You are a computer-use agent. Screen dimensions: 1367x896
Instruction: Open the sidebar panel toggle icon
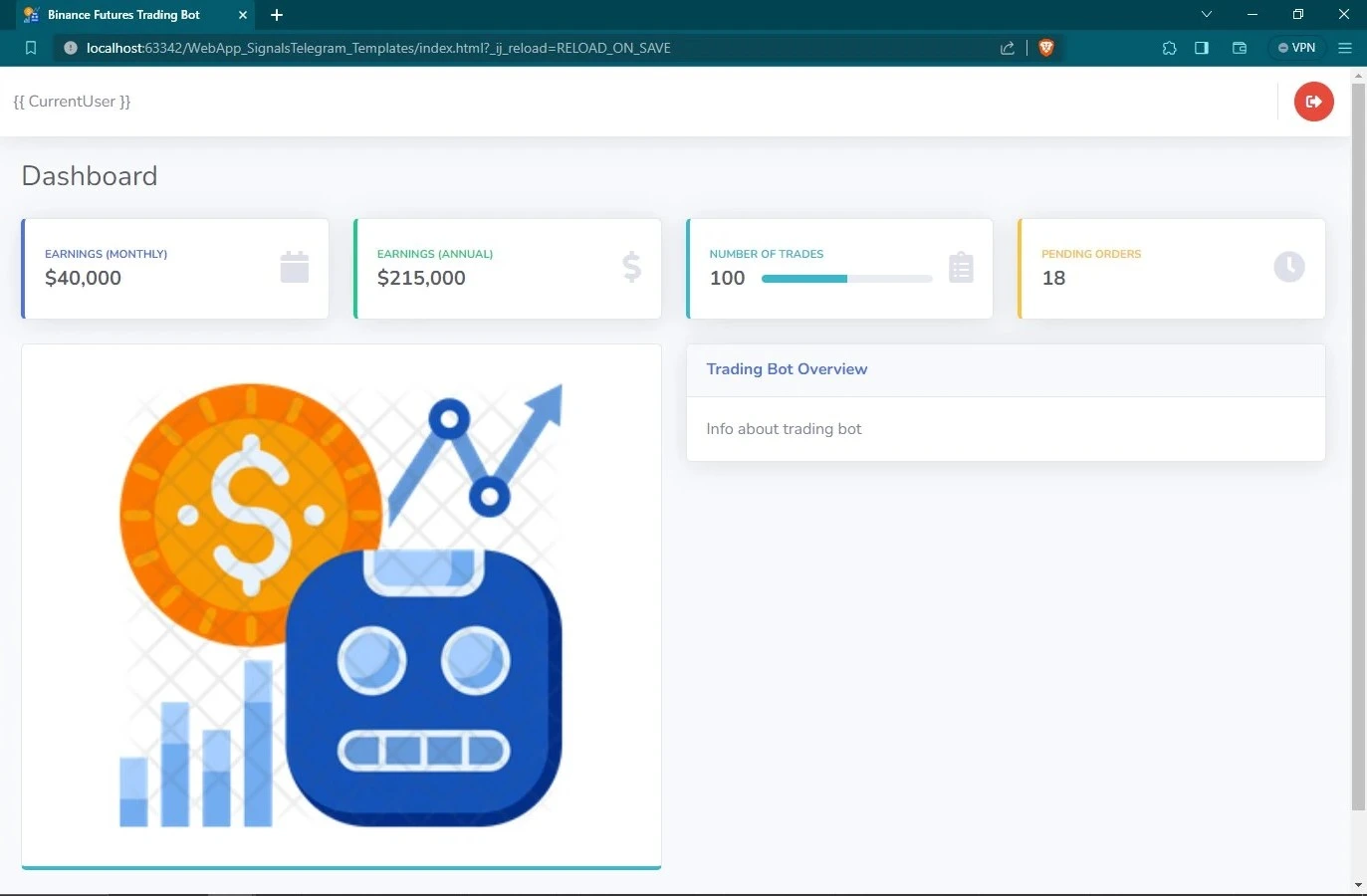[x=1202, y=47]
